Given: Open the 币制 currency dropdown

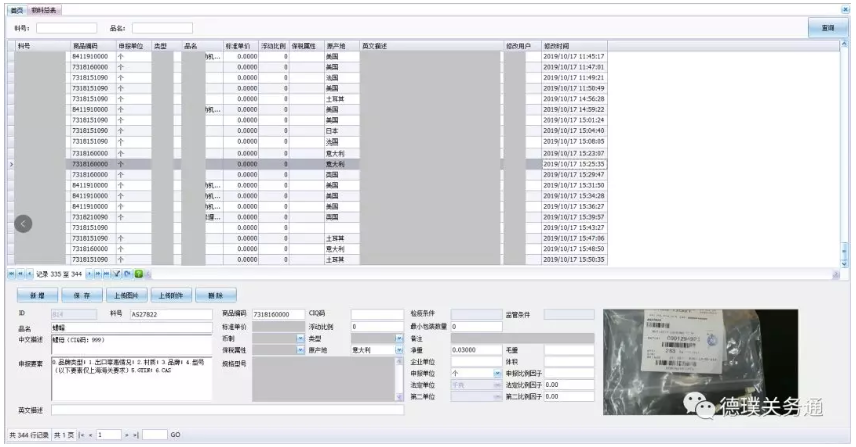Looking at the screenshot, I should 301,338.
